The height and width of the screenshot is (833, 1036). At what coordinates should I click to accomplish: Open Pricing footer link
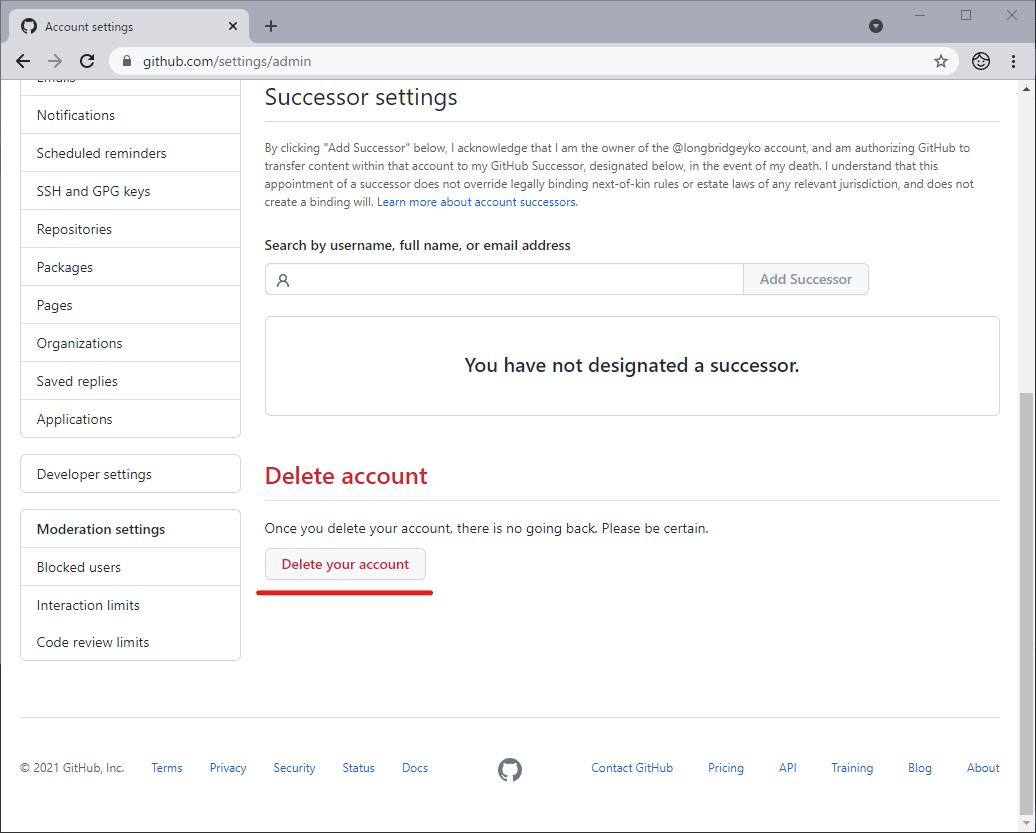pyautogui.click(x=725, y=768)
